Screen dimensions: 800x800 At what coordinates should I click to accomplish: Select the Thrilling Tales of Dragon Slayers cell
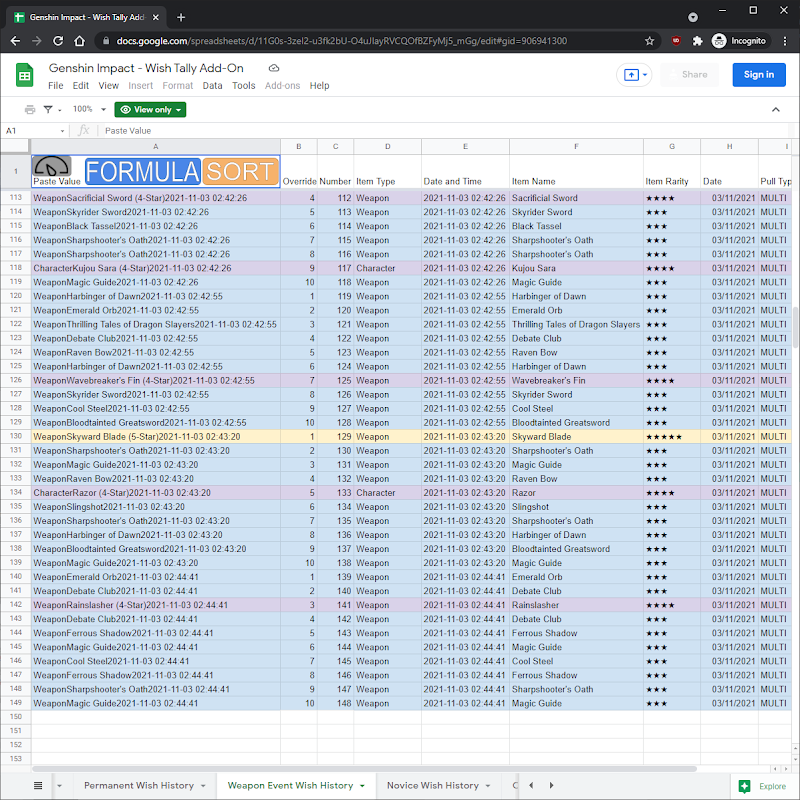pyautogui.click(x=576, y=324)
